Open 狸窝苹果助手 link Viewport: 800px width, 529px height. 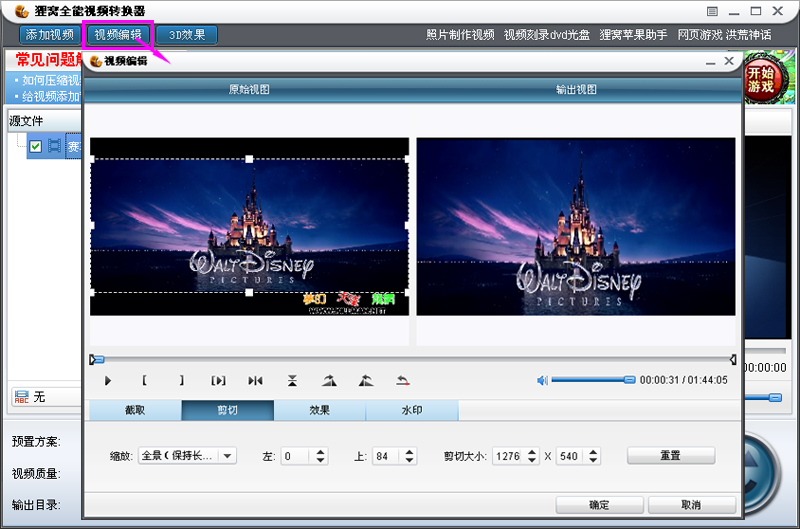pyautogui.click(x=633, y=35)
